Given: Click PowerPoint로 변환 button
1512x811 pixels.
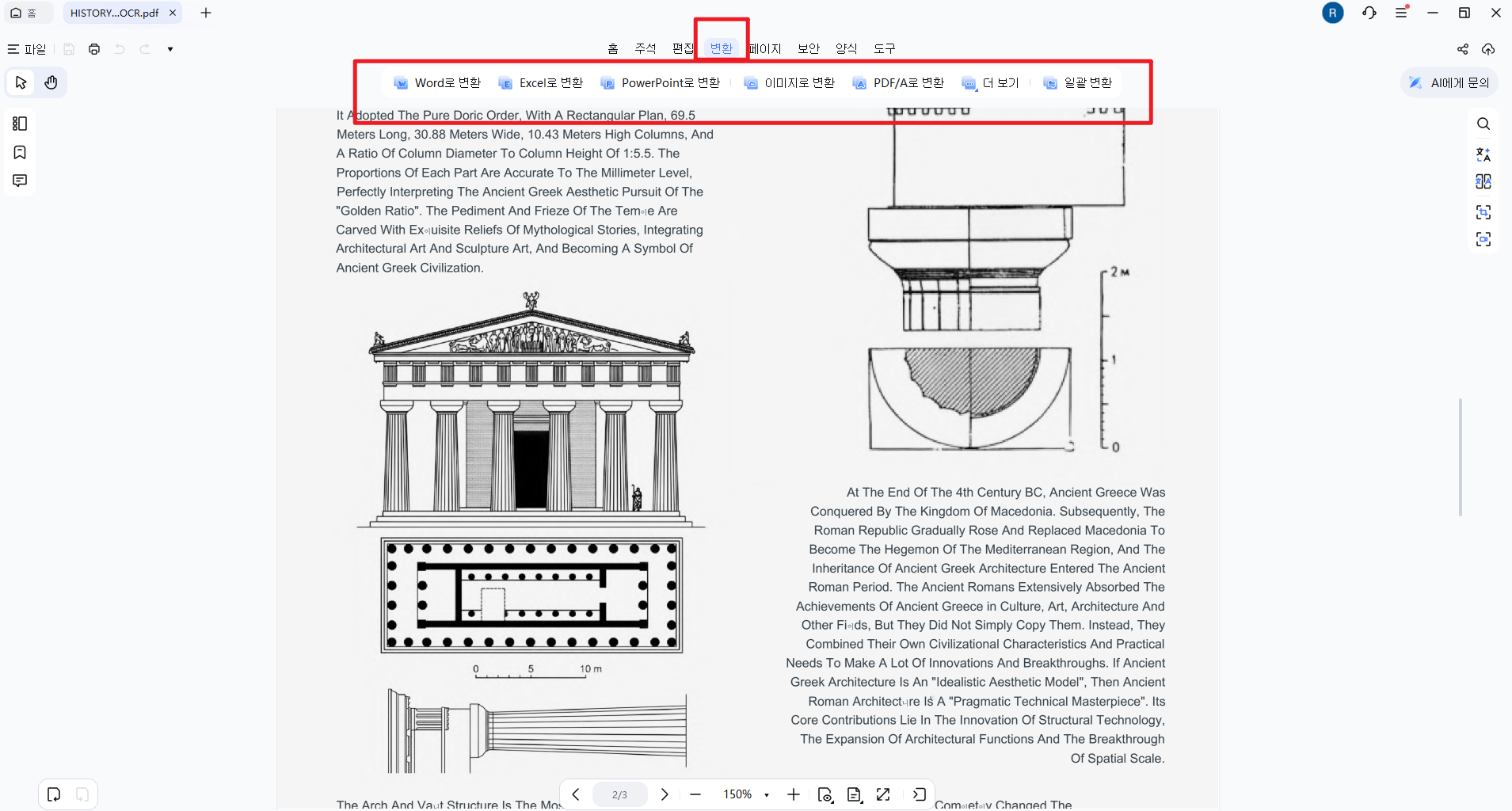Looking at the screenshot, I should tap(661, 82).
